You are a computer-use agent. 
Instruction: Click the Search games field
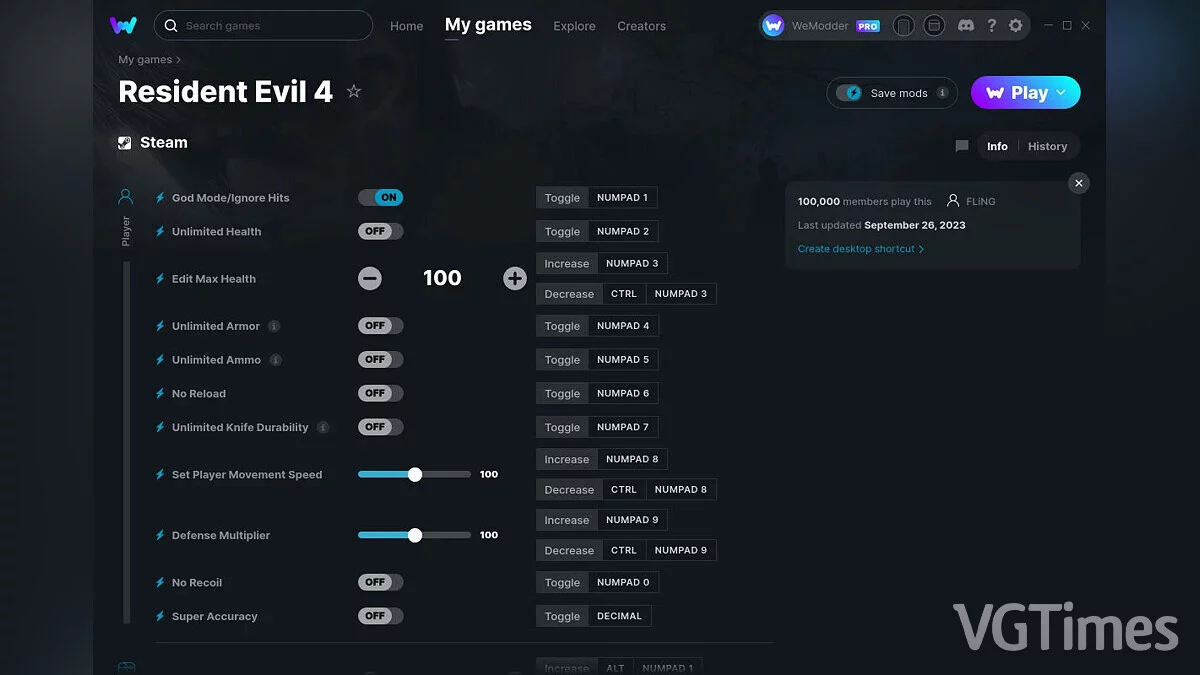point(263,25)
